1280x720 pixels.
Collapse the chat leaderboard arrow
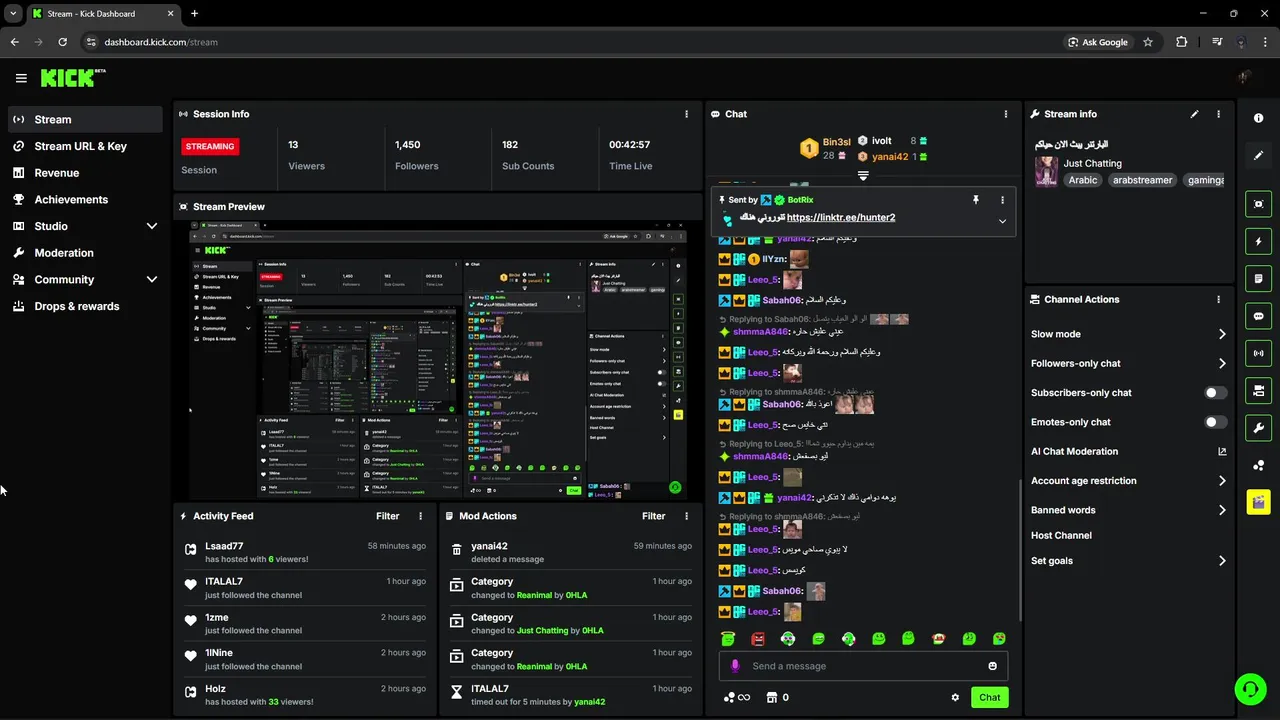coord(863,175)
